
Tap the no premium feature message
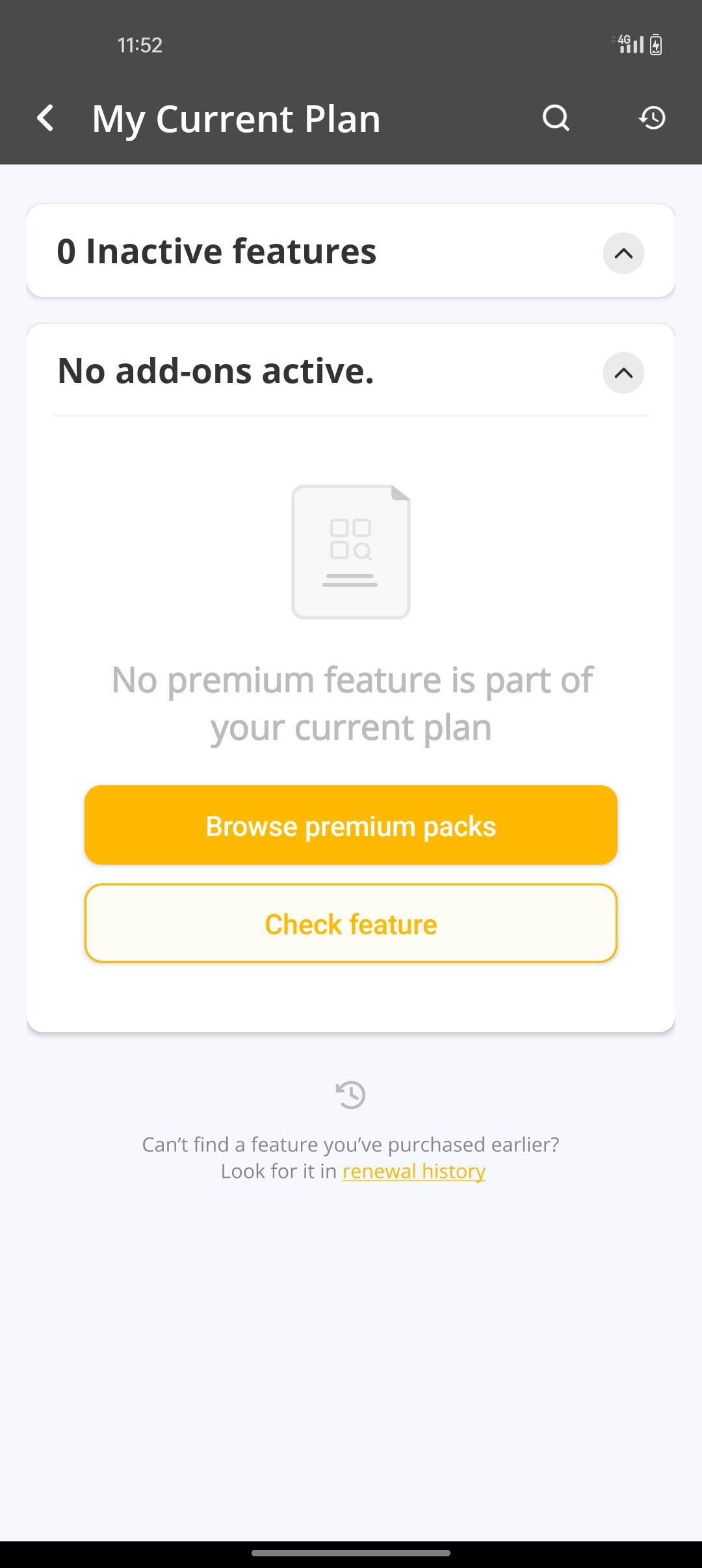pos(351,703)
